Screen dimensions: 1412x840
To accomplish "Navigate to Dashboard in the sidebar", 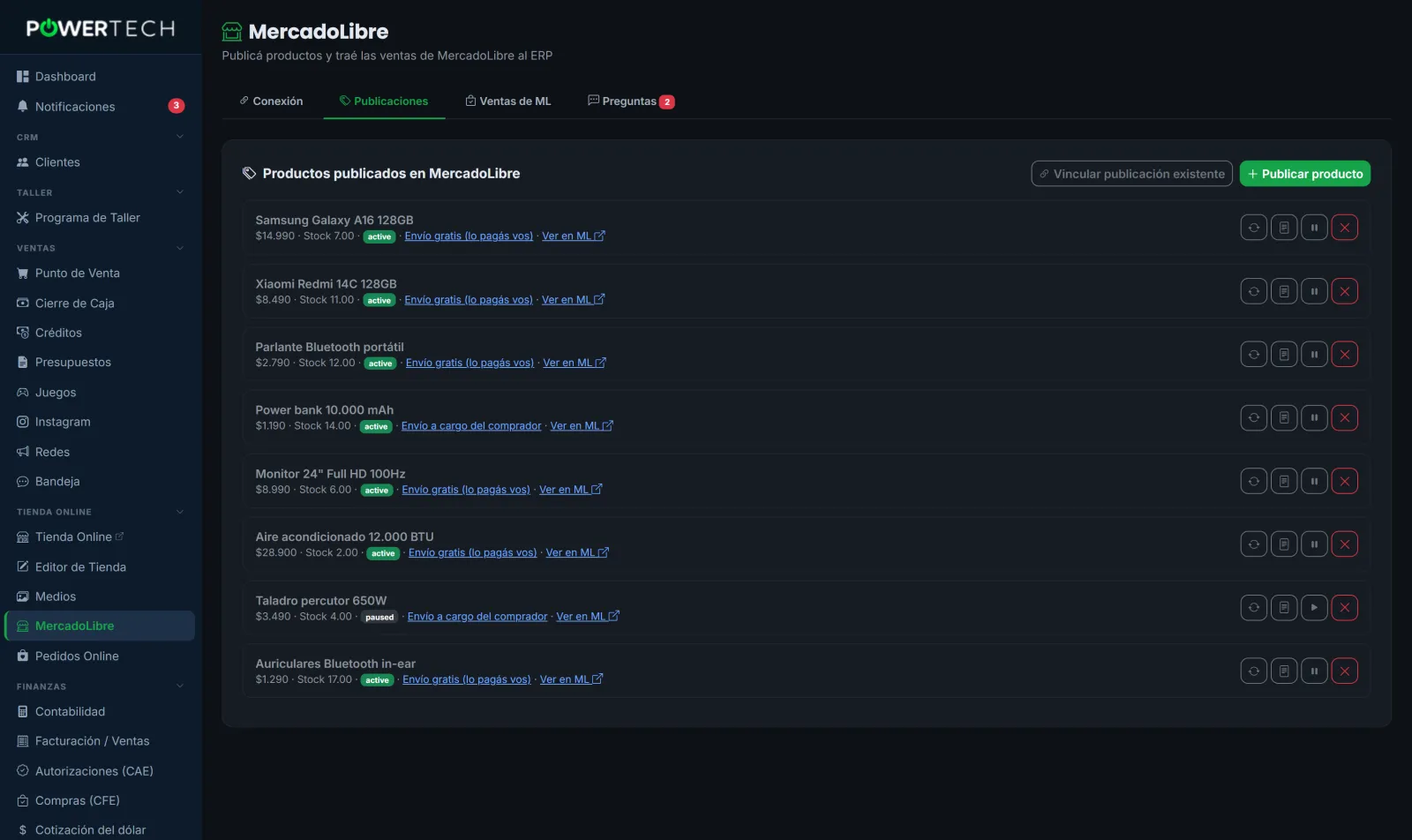I will point(101,77).
